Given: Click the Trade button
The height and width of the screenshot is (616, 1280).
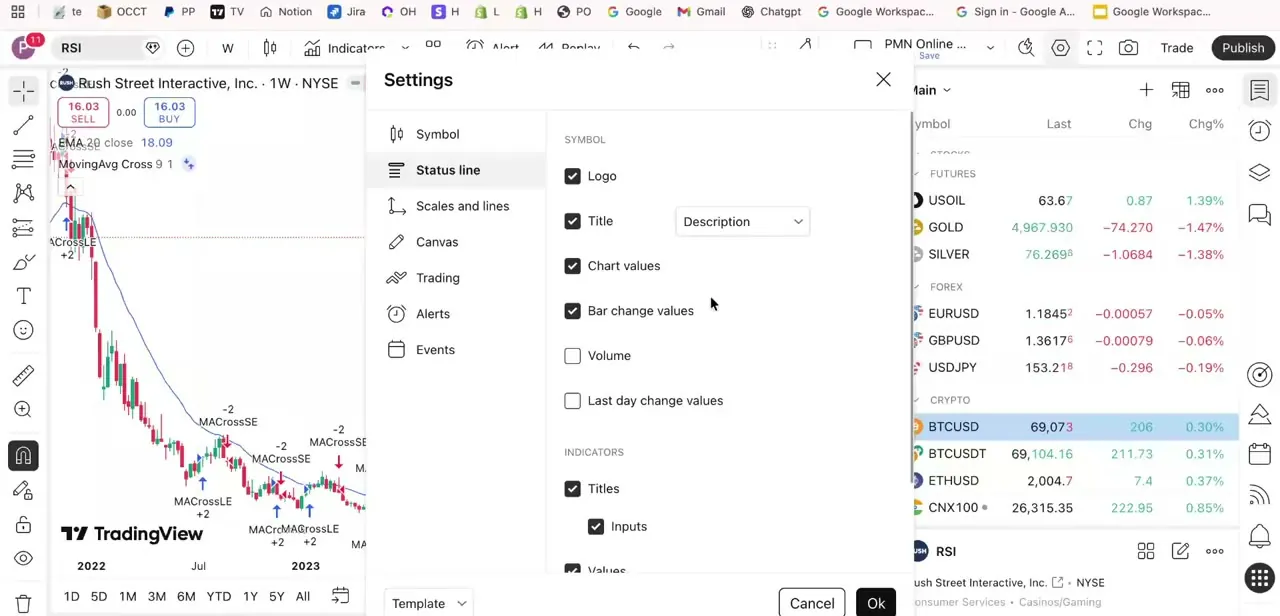Looking at the screenshot, I should pos(1177,48).
